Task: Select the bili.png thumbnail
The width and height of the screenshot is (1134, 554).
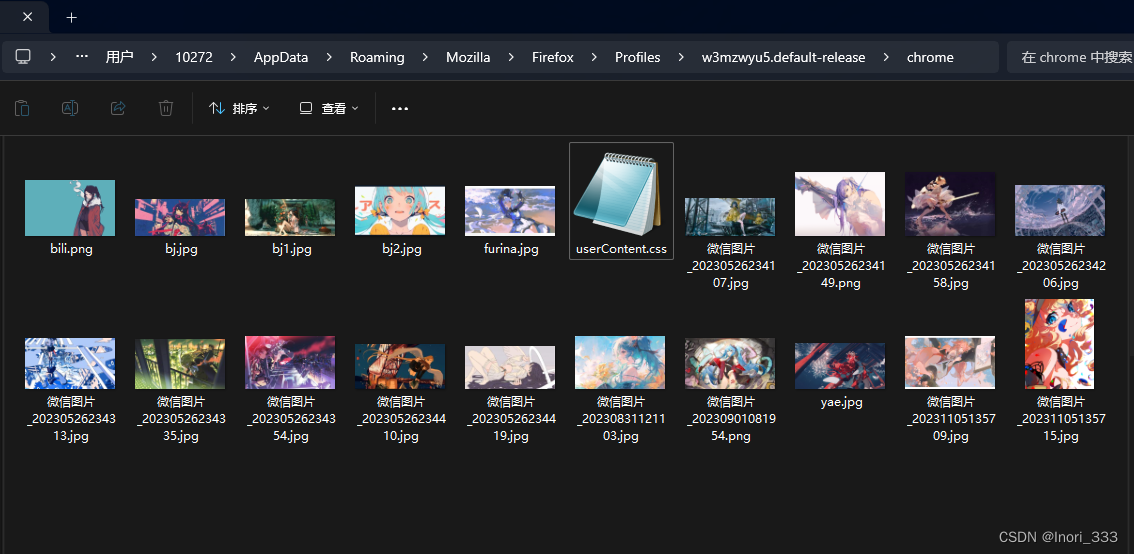Action: [69, 208]
